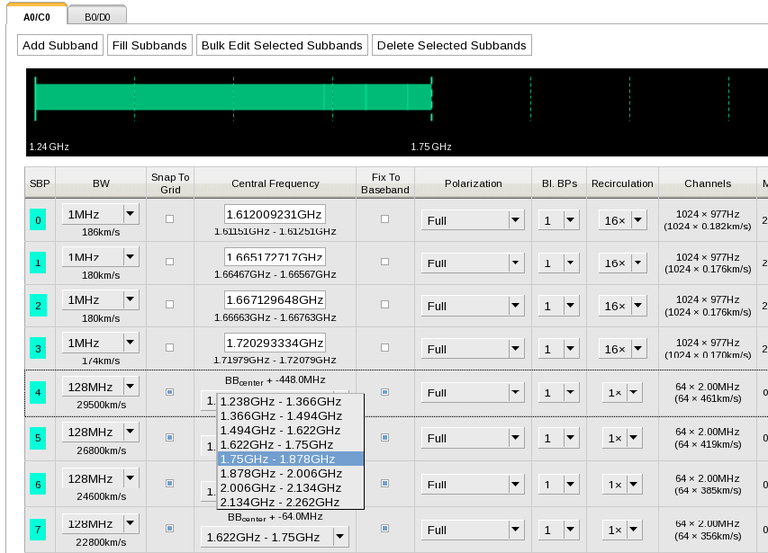Click the cyan subband 6 index badge

[x=39, y=484]
